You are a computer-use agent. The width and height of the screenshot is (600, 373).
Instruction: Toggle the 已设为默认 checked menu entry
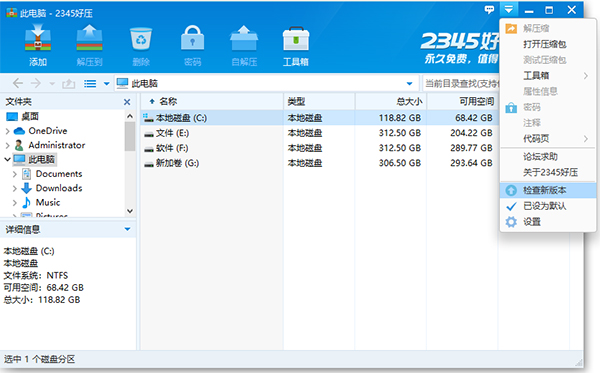point(548,206)
